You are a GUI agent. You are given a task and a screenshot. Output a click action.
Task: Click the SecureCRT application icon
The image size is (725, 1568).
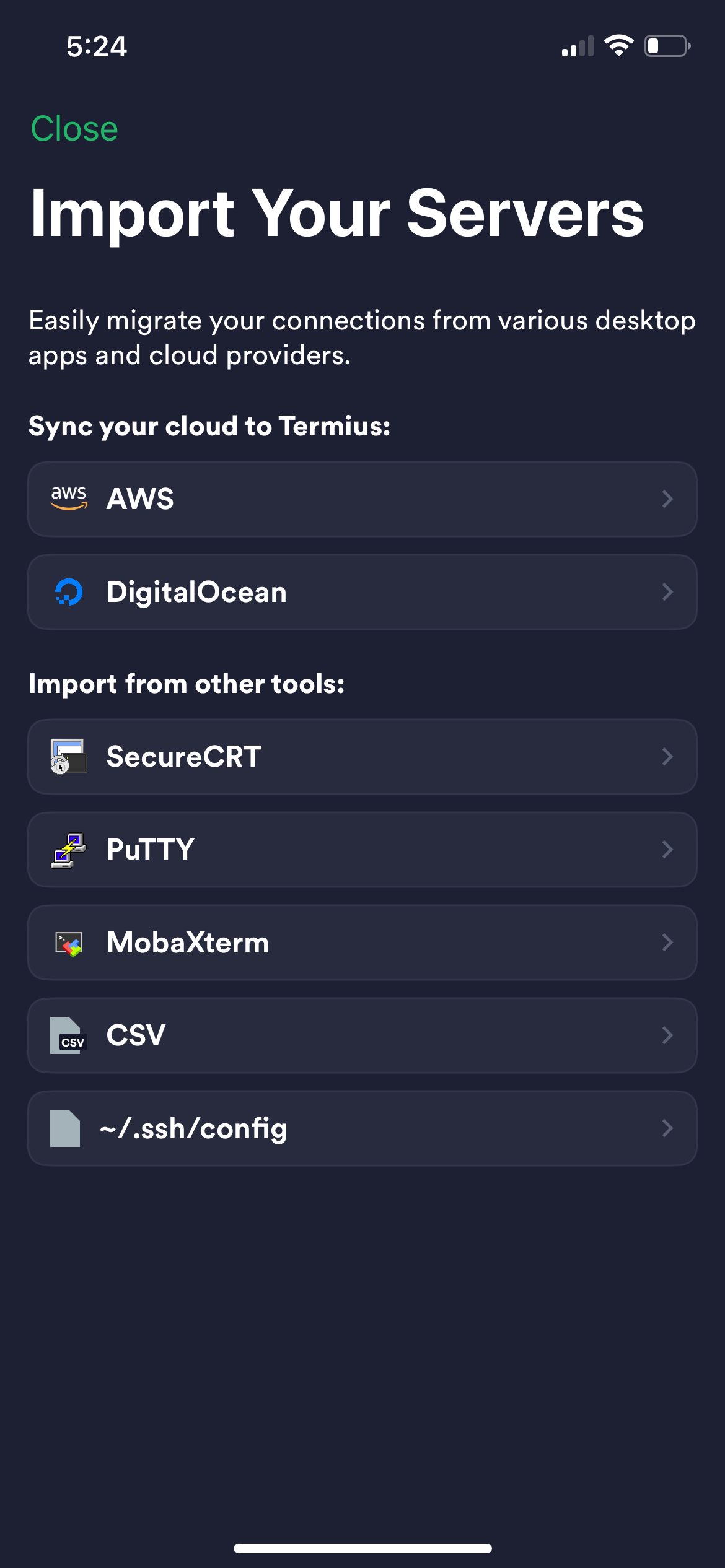pos(68,756)
